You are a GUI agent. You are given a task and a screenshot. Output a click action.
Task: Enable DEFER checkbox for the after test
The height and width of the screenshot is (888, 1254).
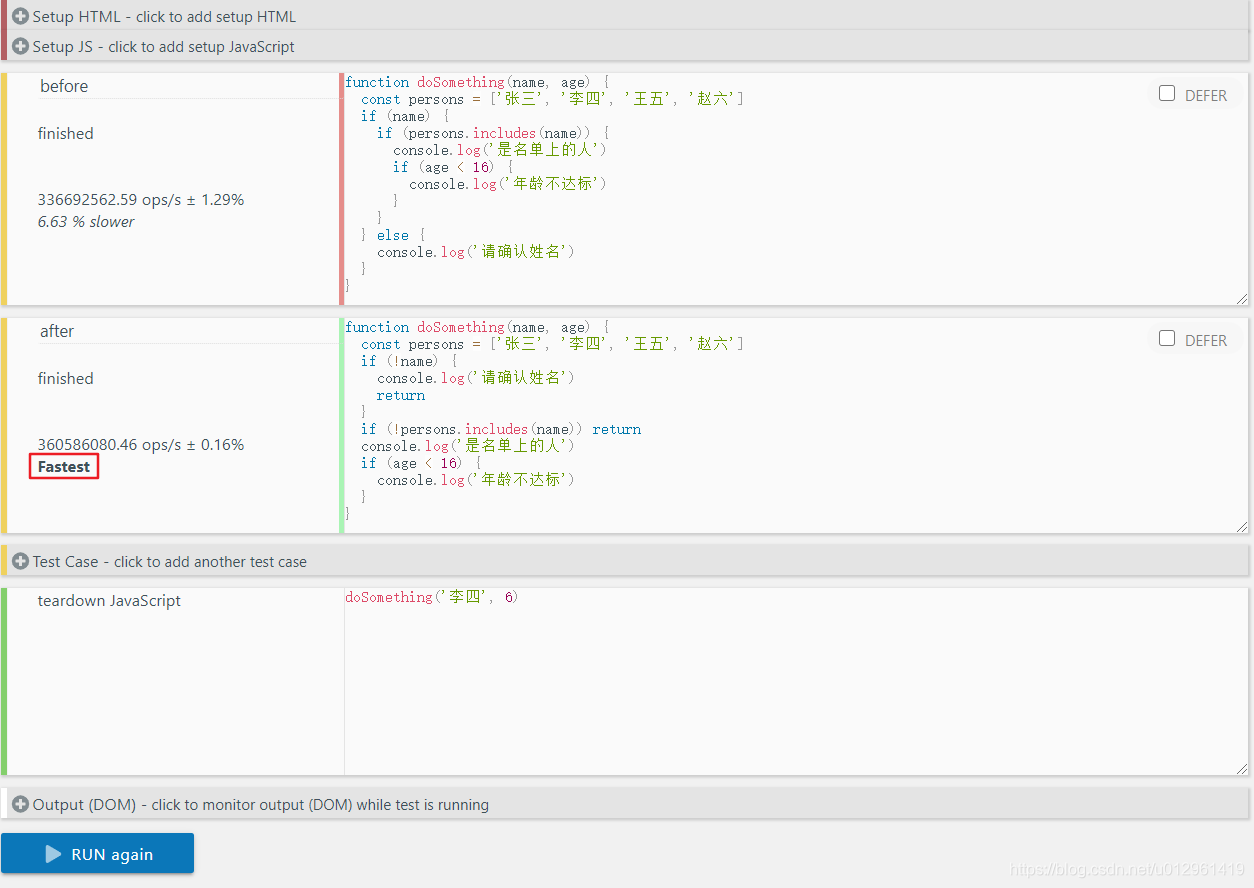[1167, 338]
